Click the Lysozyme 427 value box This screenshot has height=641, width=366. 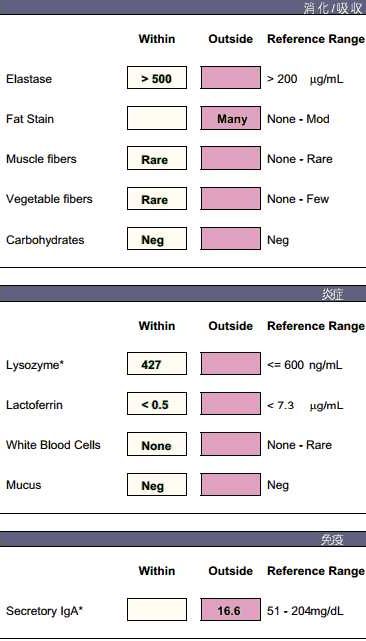tap(157, 363)
